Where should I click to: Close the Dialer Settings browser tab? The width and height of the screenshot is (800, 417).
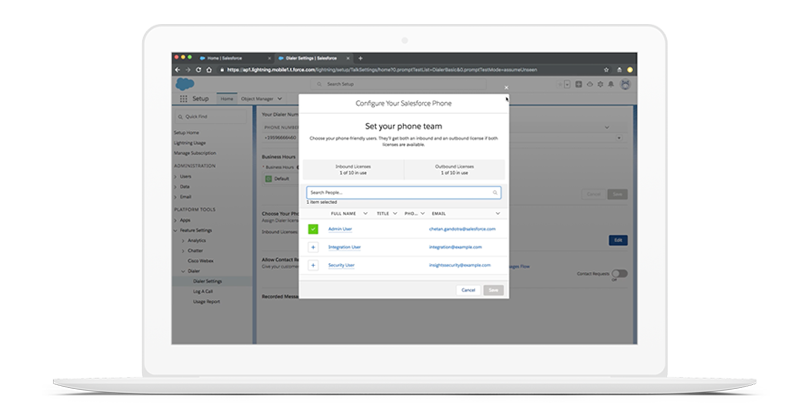pos(348,58)
